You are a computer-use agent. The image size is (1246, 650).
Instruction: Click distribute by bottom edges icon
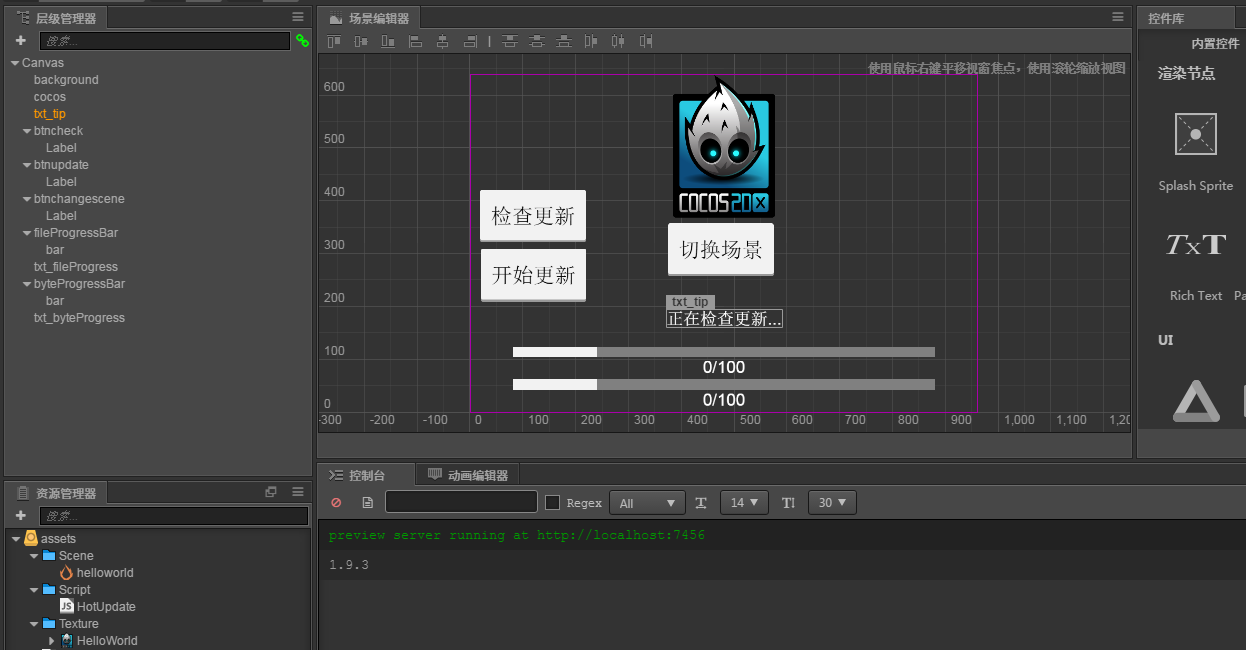tap(564, 41)
